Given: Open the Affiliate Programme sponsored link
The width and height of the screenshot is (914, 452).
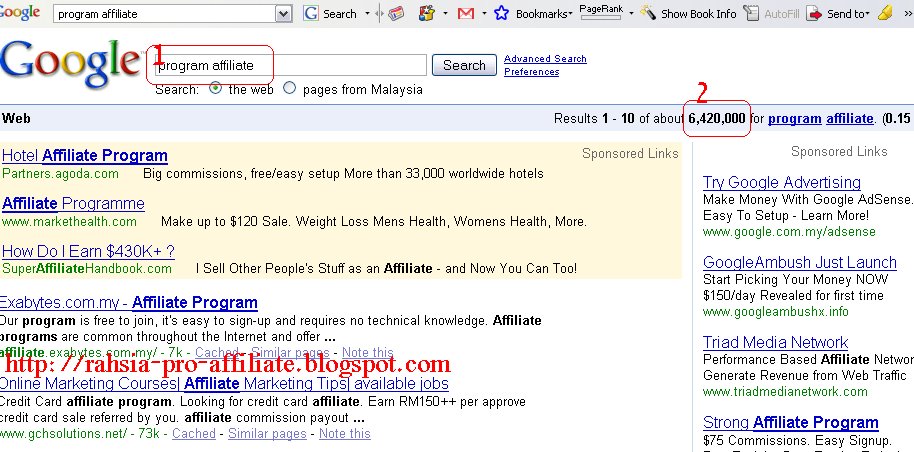Looking at the screenshot, I should [73, 204].
